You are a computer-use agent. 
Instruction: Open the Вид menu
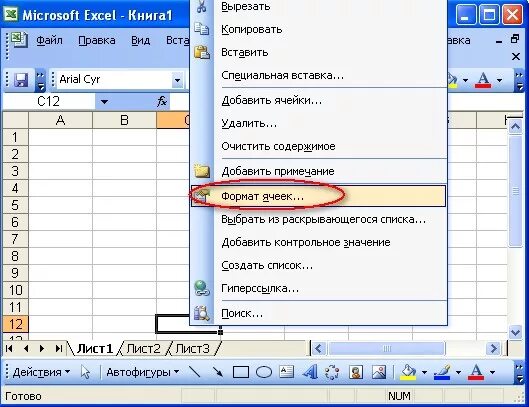pos(141,40)
